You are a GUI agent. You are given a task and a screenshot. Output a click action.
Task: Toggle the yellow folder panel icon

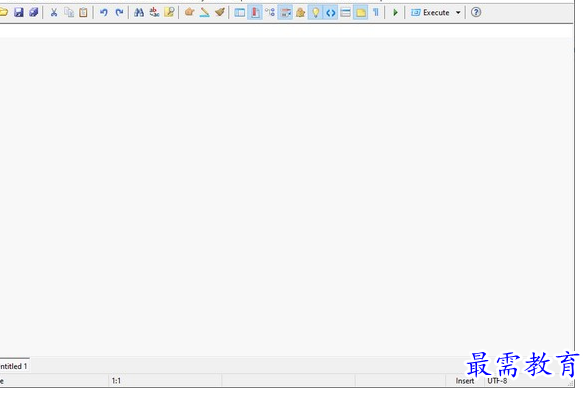pyautogui.click(x=361, y=12)
